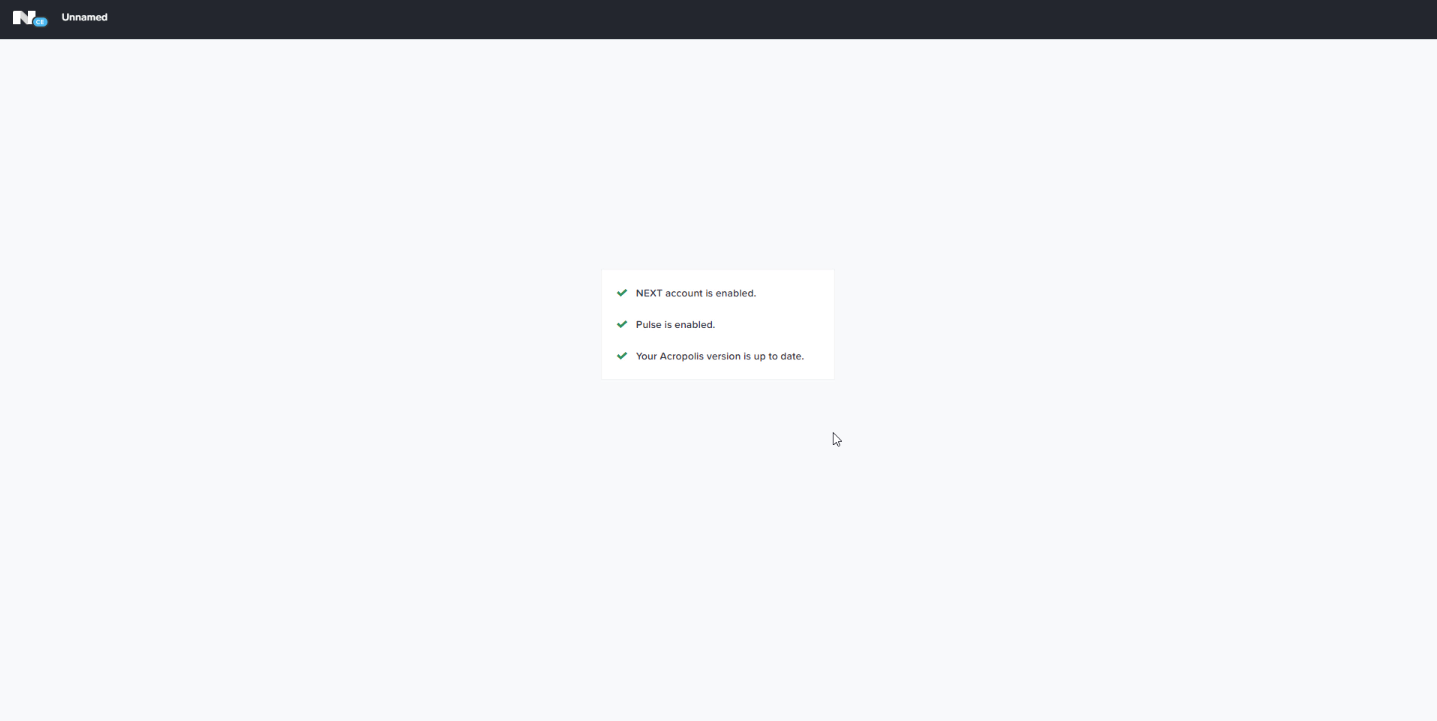Select the Acropolis version is up to date text
This screenshot has width=1437, height=721.
tap(720, 356)
